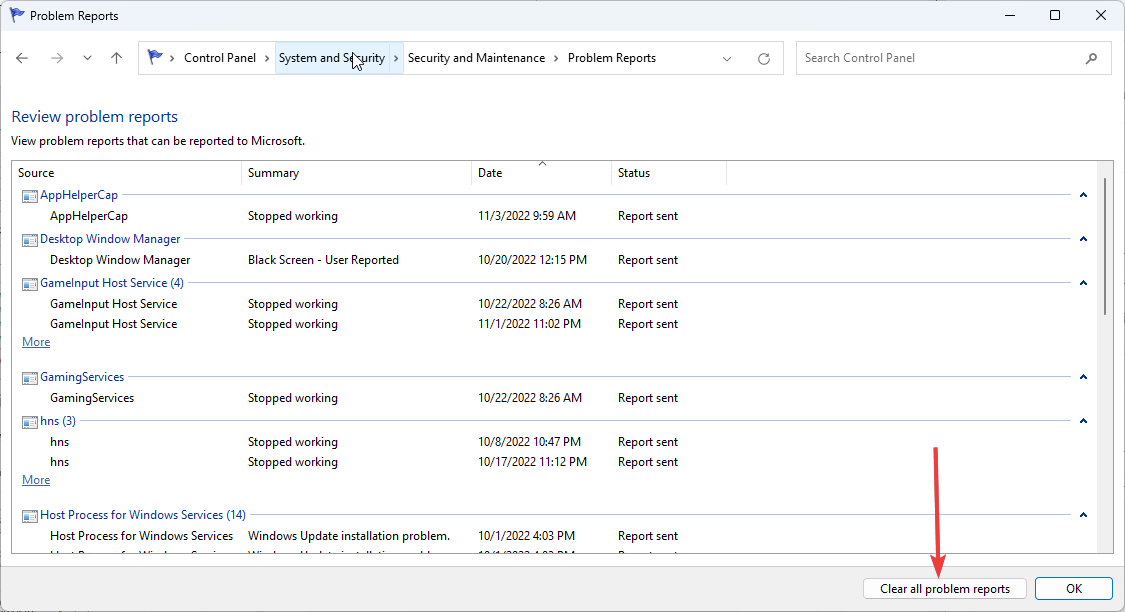Collapse Host Process for Windows Services group
This screenshot has width=1125, height=612.
(x=1083, y=515)
